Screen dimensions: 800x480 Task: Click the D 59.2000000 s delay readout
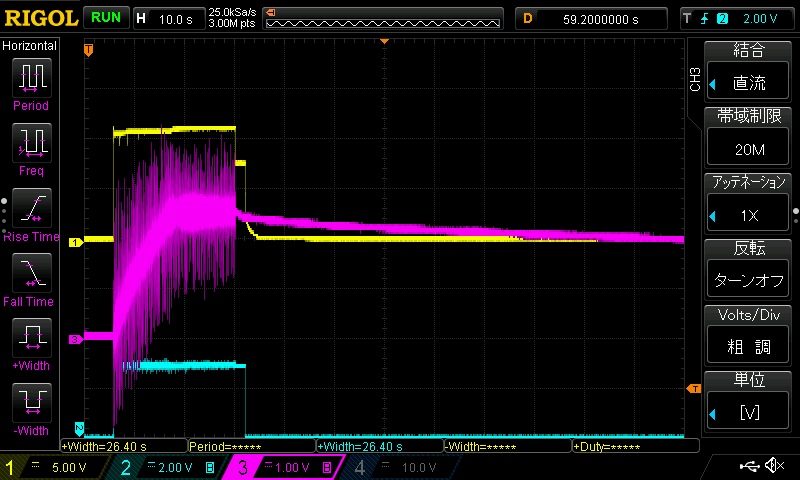pos(591,19)
